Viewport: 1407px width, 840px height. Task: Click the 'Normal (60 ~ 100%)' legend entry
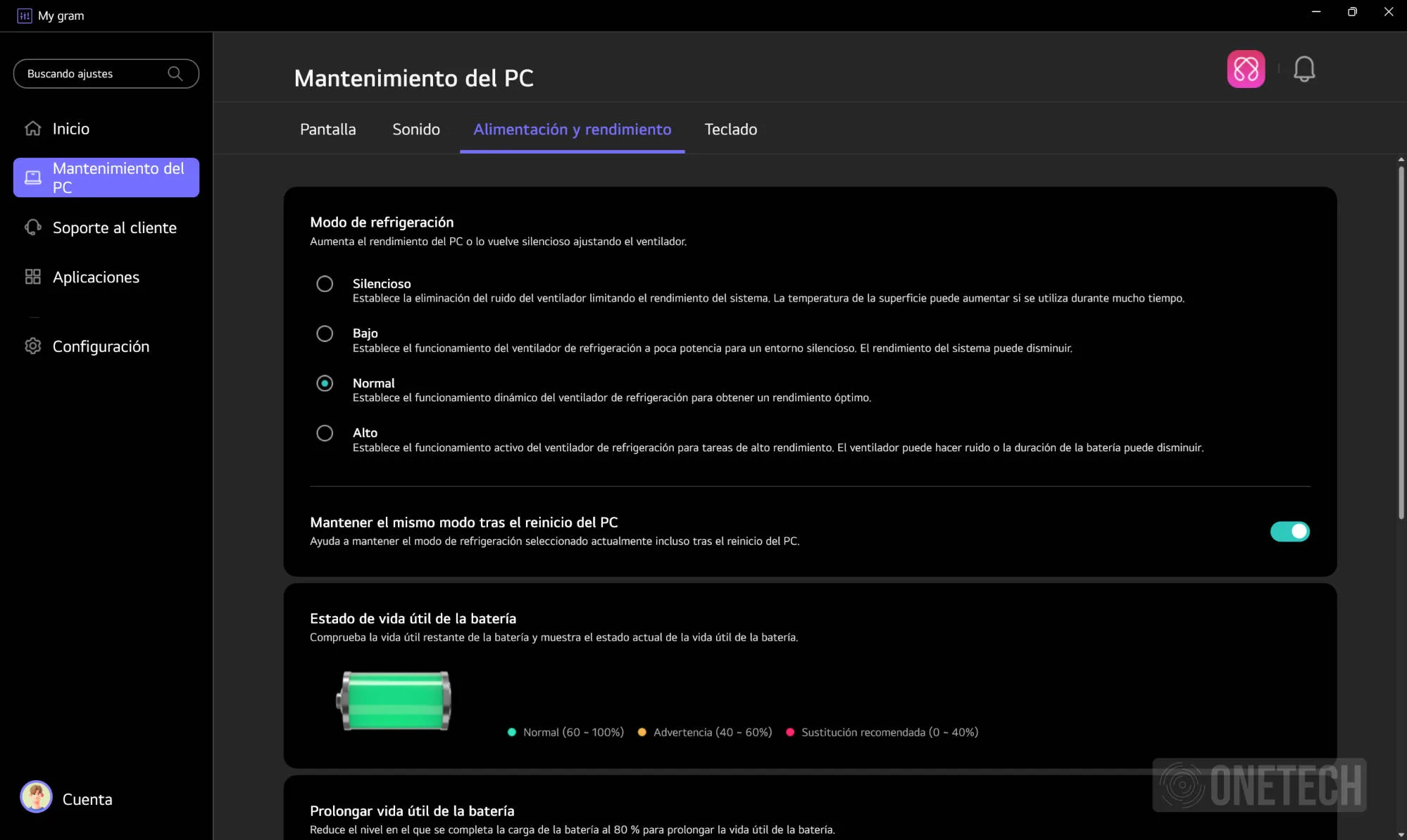click(565, 732)
